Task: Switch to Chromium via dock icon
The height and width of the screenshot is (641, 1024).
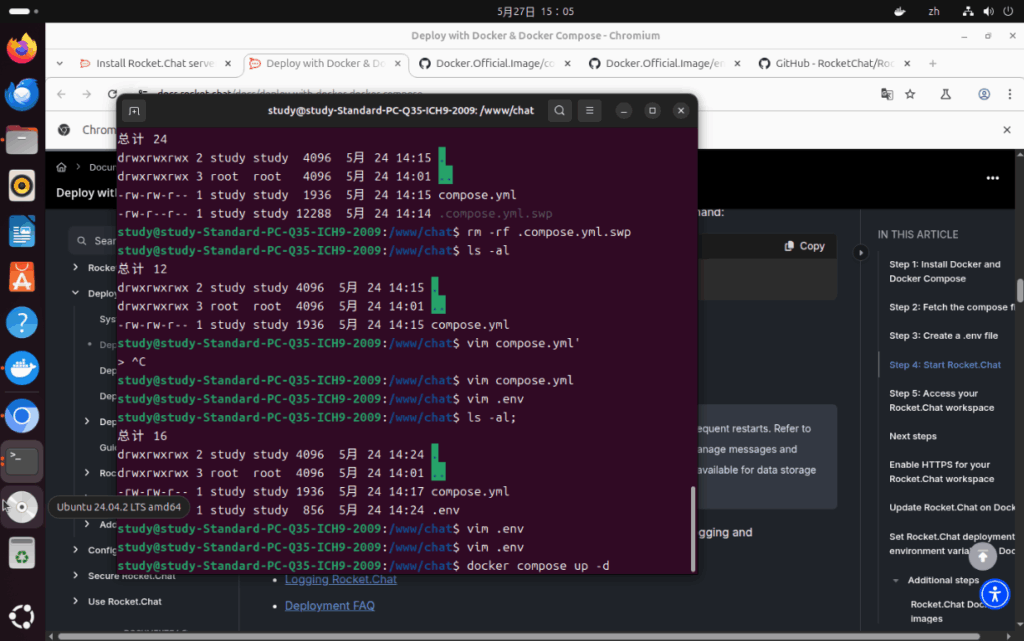Action: 22,416
